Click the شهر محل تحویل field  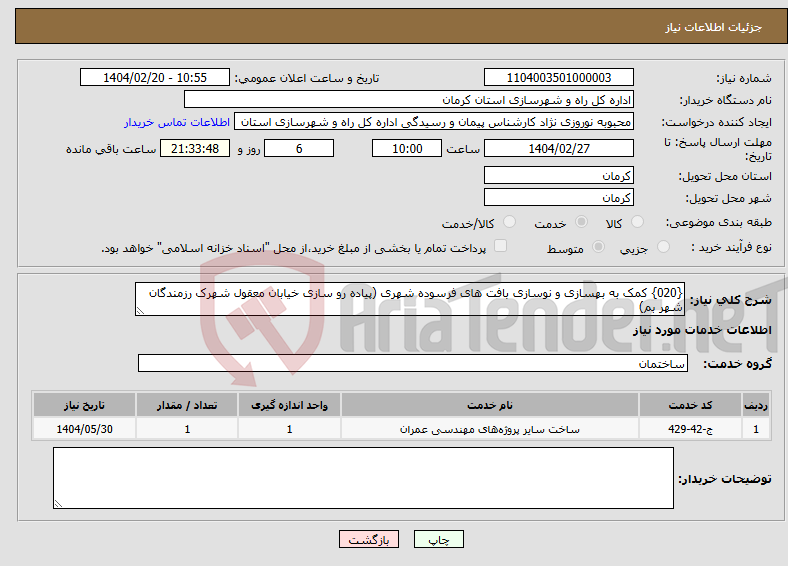point(558,197)
